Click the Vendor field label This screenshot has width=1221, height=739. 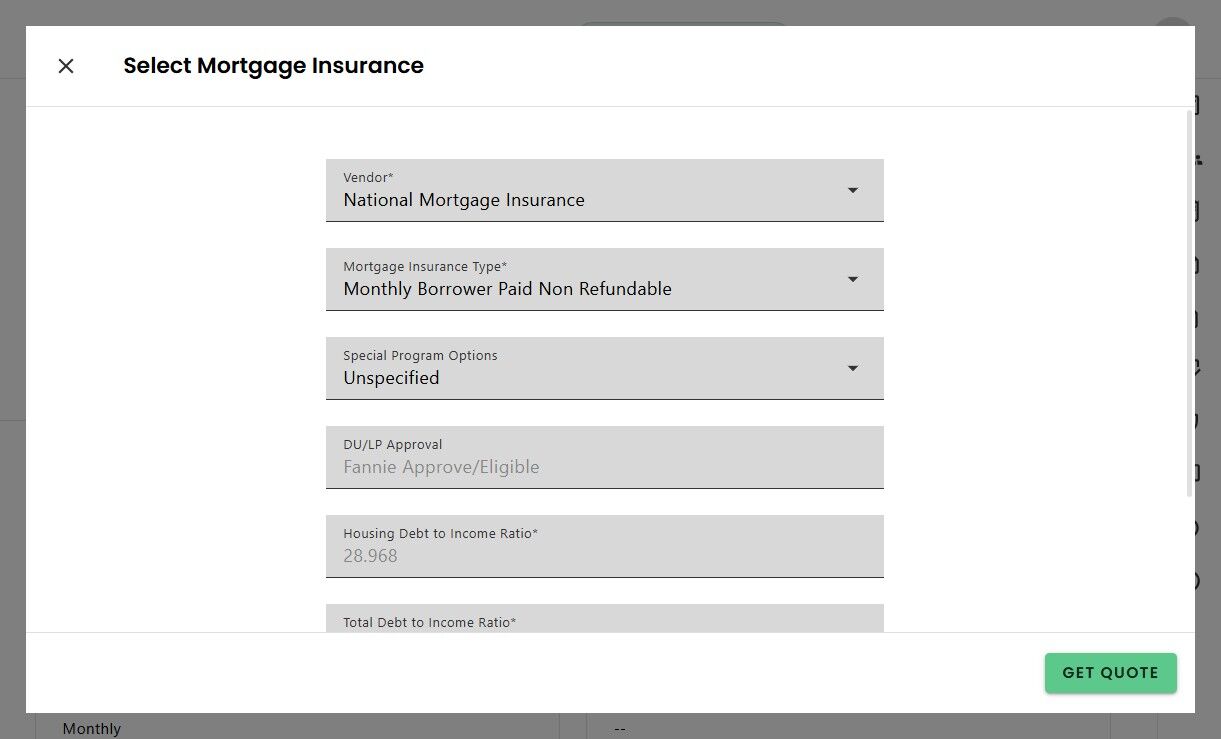coord(368,177)
